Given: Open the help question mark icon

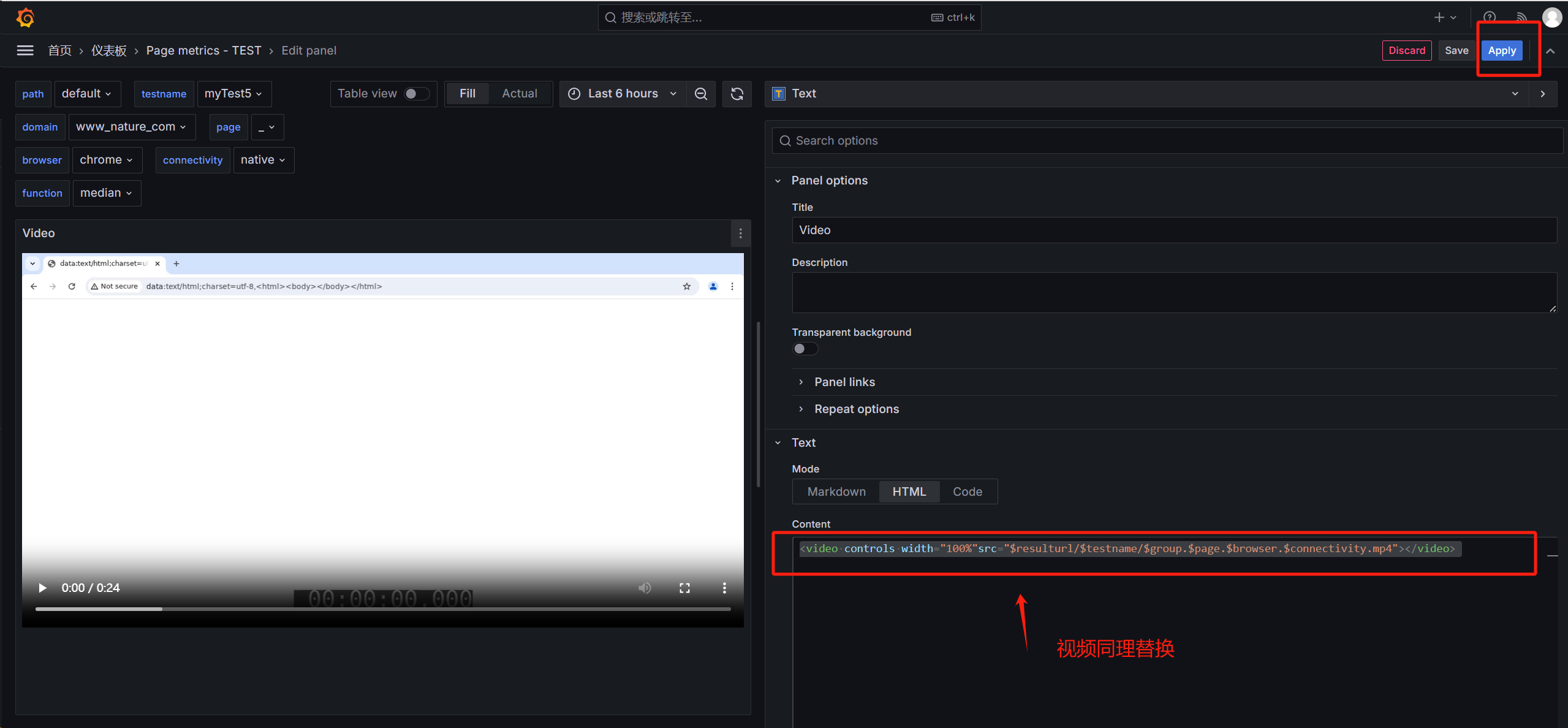Looking at the screenshot, I should 1490,17.
